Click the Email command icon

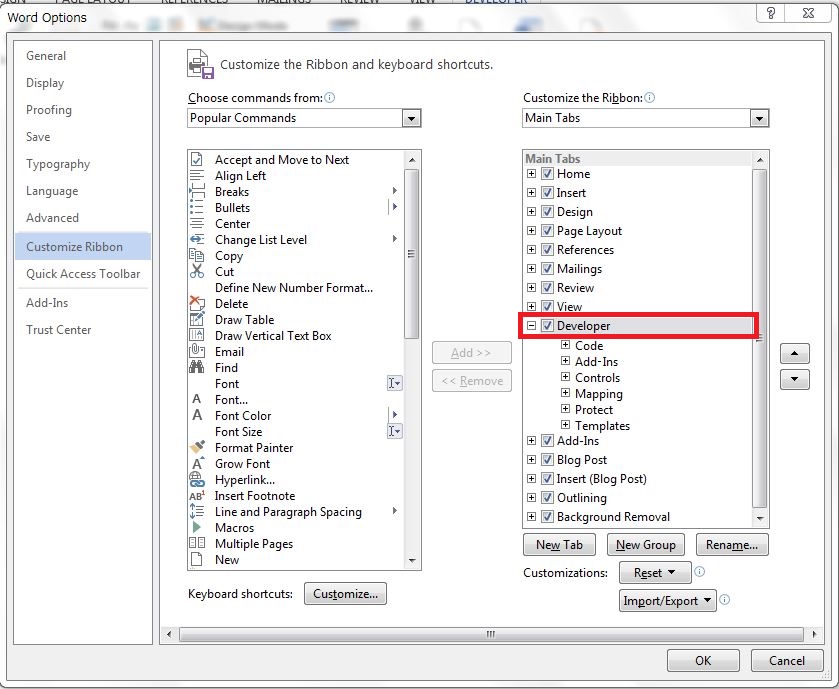coord(196,351)
